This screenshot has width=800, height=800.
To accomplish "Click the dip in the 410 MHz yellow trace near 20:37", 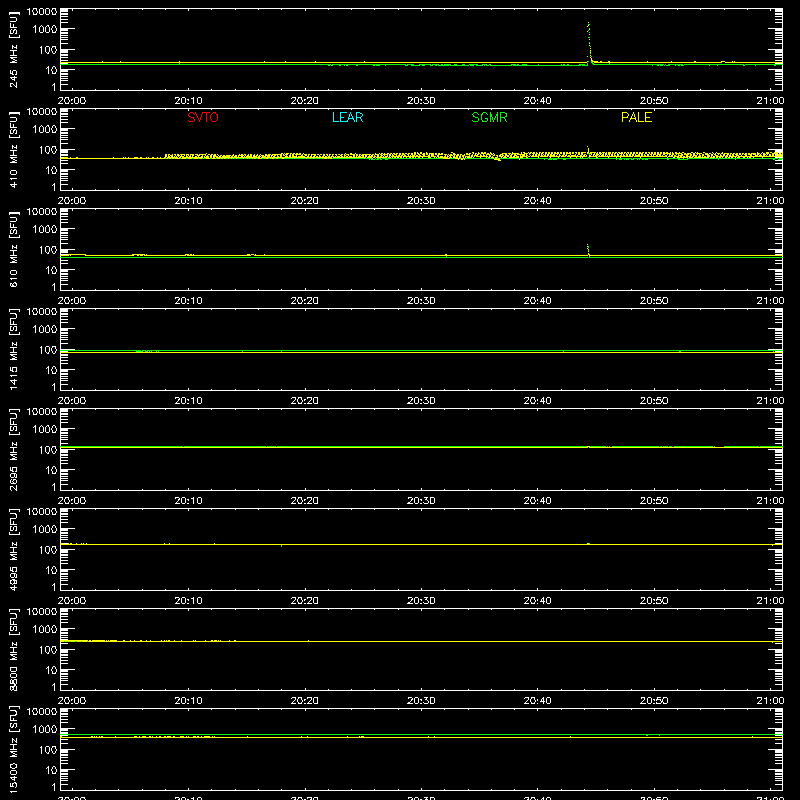I will [x=498, y=159].
